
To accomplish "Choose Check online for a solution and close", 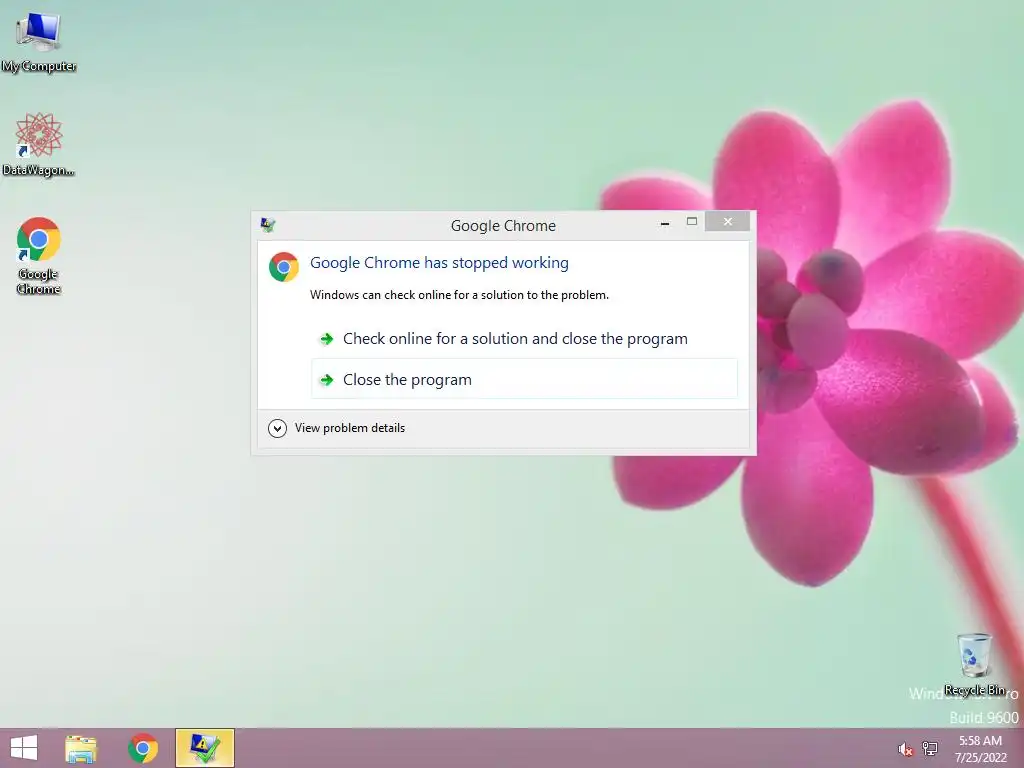I will tap(524, 338).
